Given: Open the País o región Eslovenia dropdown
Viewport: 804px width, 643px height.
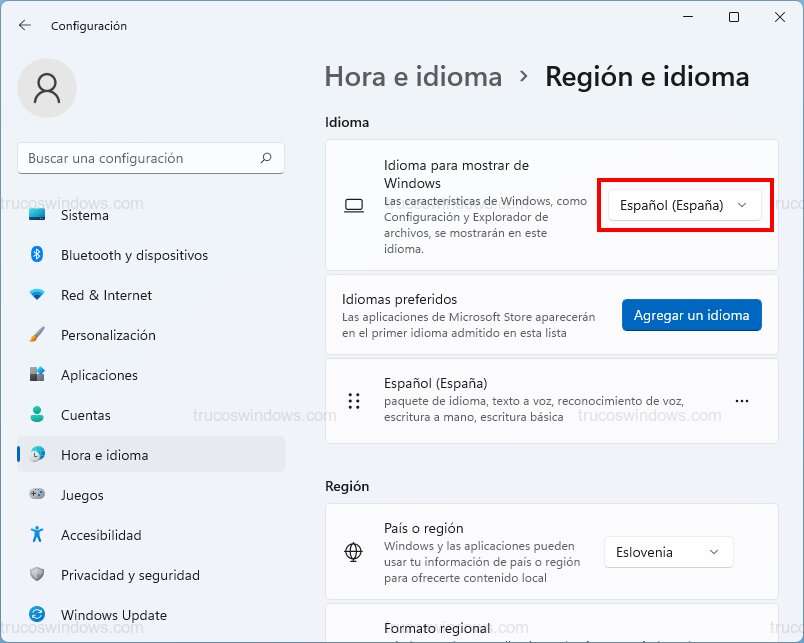Looking at the screenshot, I should click(x=668, y=552).
